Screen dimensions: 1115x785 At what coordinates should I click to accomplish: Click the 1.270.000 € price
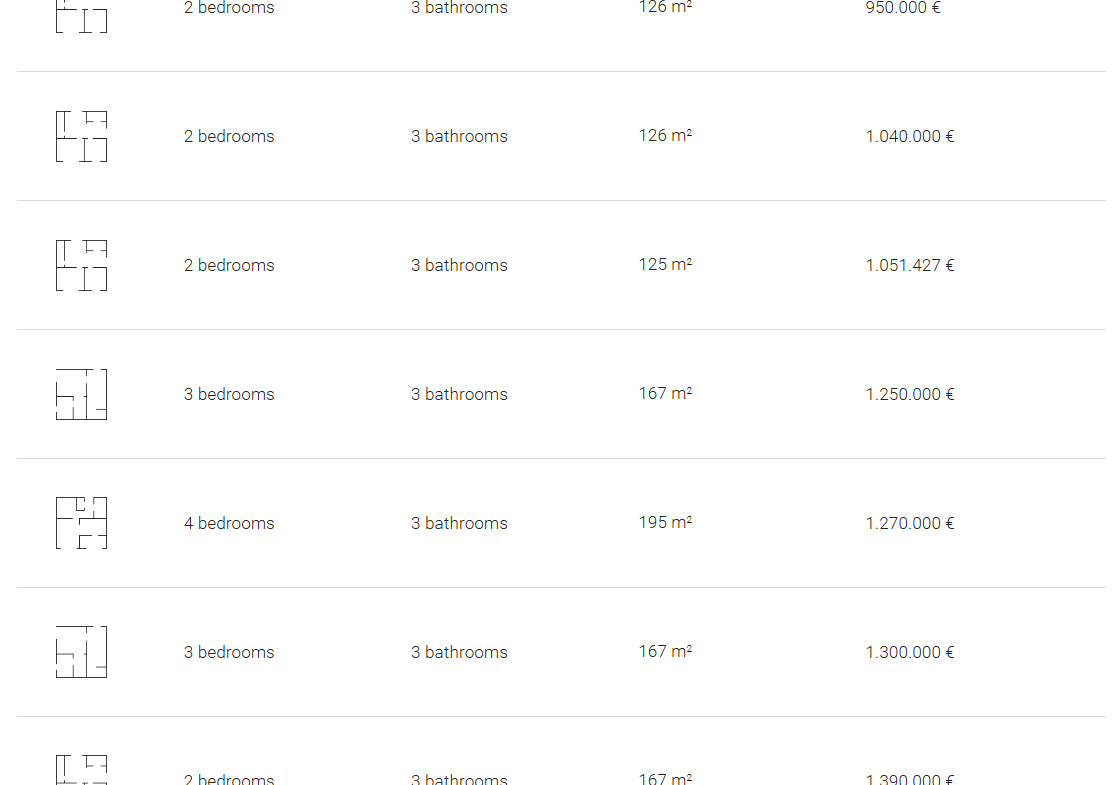[x=910, y=523]
